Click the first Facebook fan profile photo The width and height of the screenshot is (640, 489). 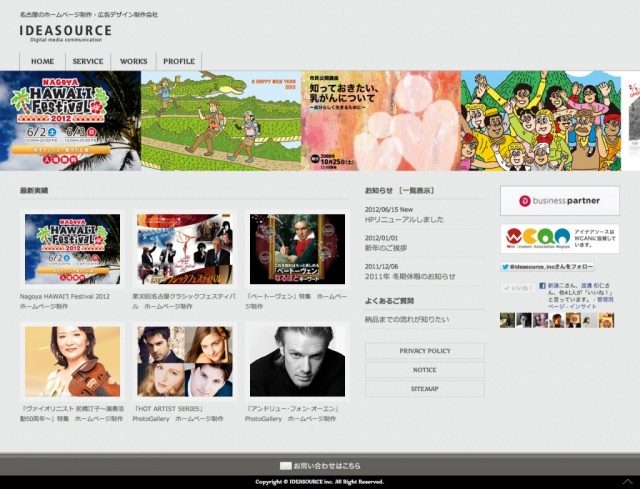(x=507, y=320)
